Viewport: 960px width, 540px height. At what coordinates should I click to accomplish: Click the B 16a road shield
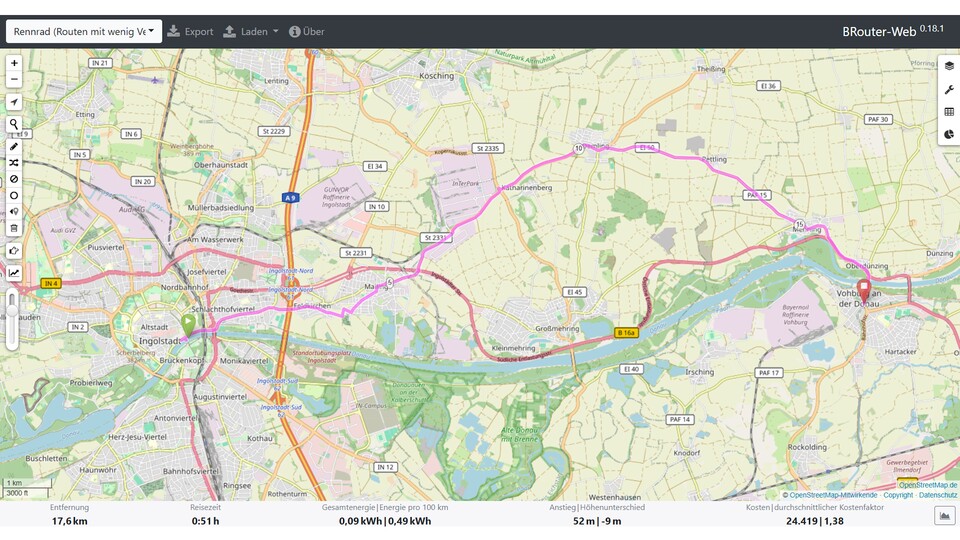(x=626, y=333)
